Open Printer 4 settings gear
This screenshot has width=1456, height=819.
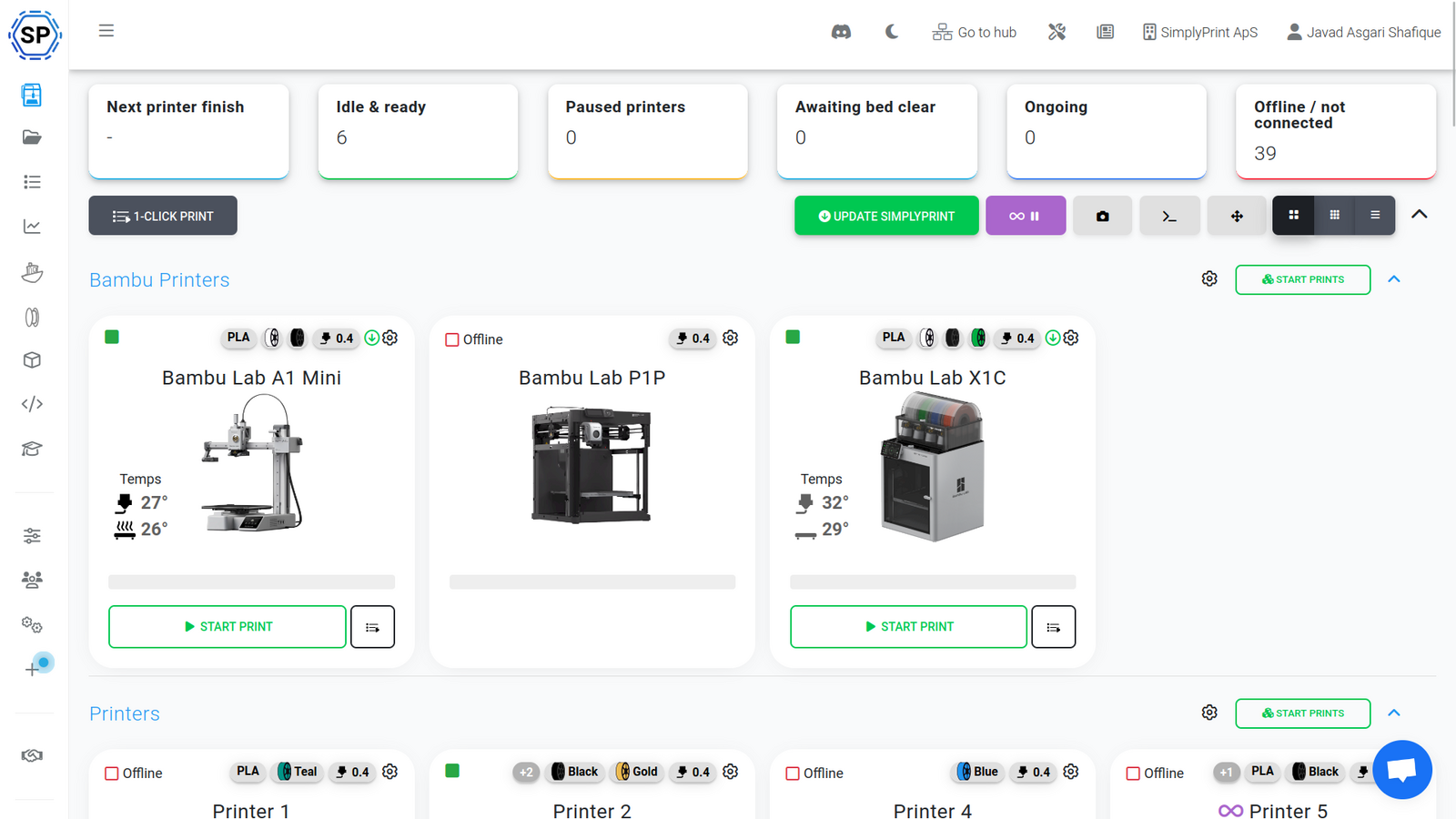pyautogui.click(x=1071, y=772)
